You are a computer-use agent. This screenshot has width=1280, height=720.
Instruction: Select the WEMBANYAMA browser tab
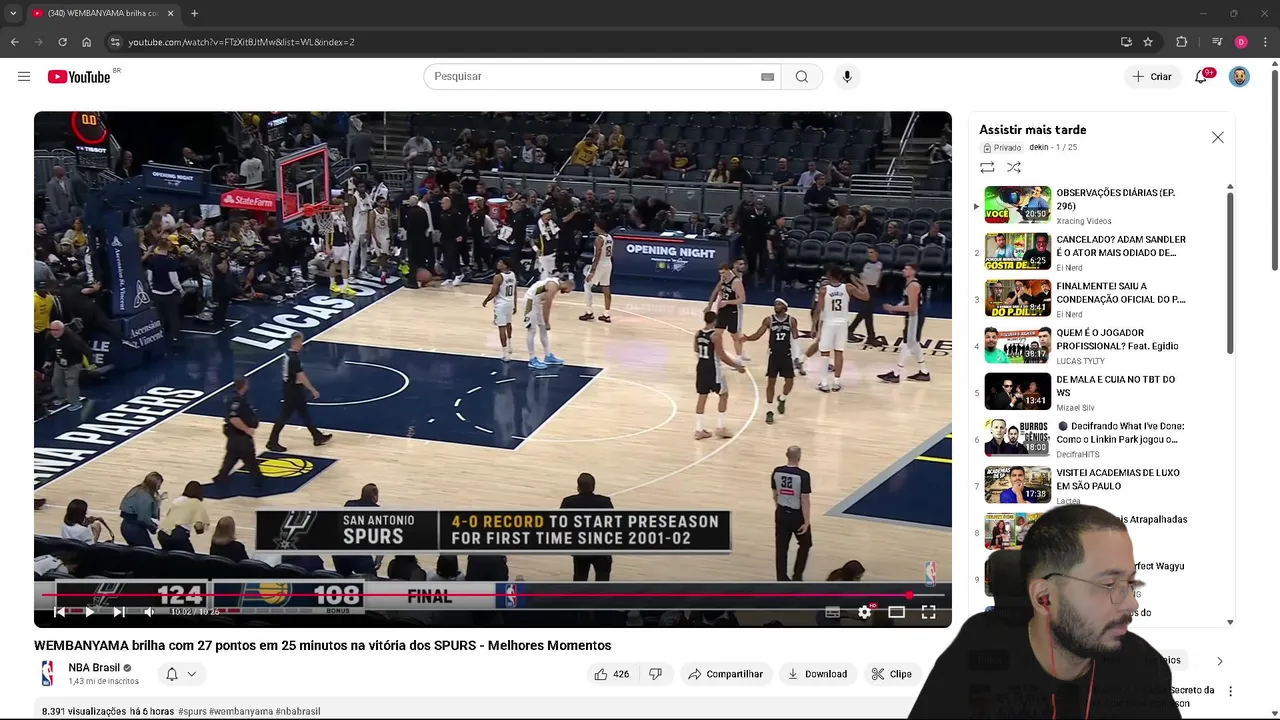[x=101, y=13]
